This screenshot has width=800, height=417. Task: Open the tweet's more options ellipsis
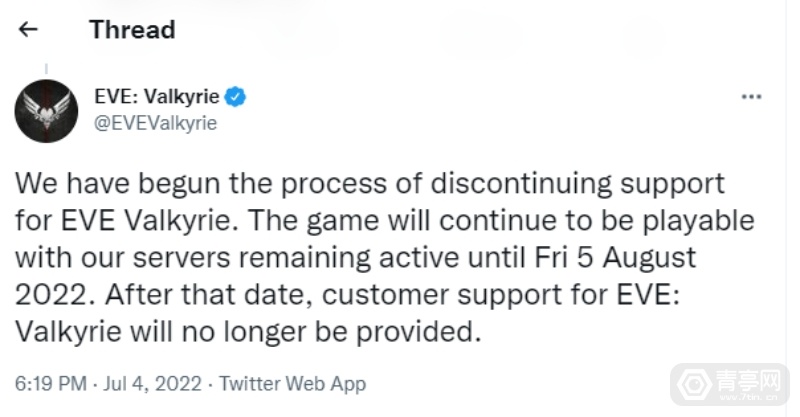tap(751, 98)
